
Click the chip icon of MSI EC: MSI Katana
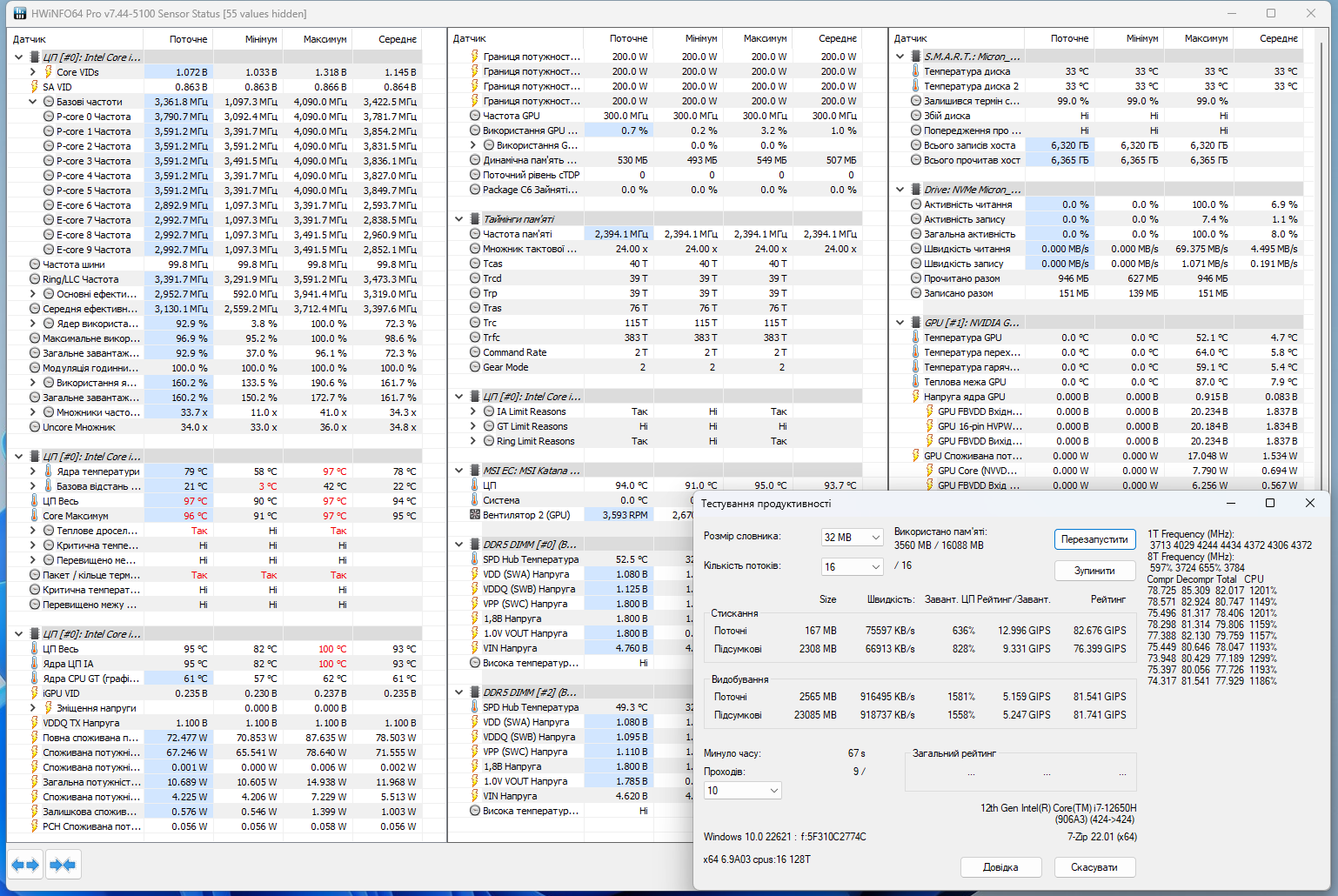click(x=475, y=471)
